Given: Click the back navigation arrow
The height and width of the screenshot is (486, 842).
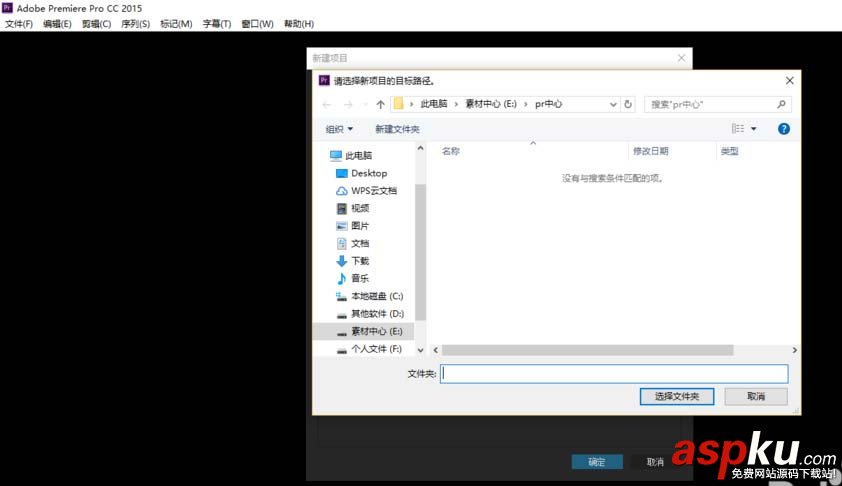Looking at the screenshot, I should 326,104.
